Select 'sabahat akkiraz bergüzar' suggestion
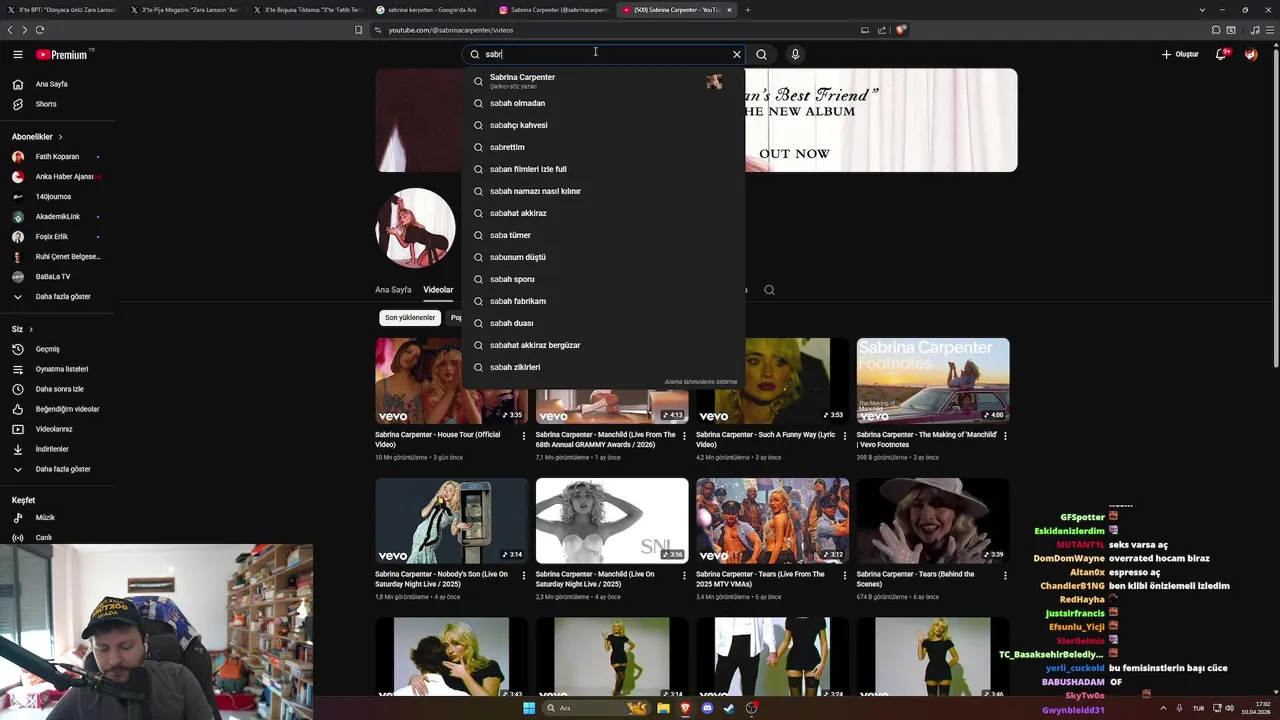This screenshot has width=1280, height=720. (603, 345)
